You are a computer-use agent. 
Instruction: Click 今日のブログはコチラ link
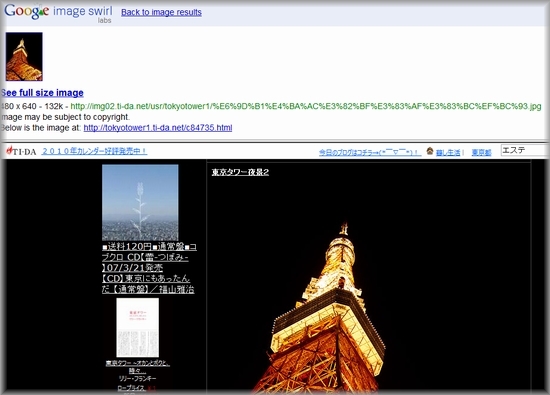click(370, 153)
